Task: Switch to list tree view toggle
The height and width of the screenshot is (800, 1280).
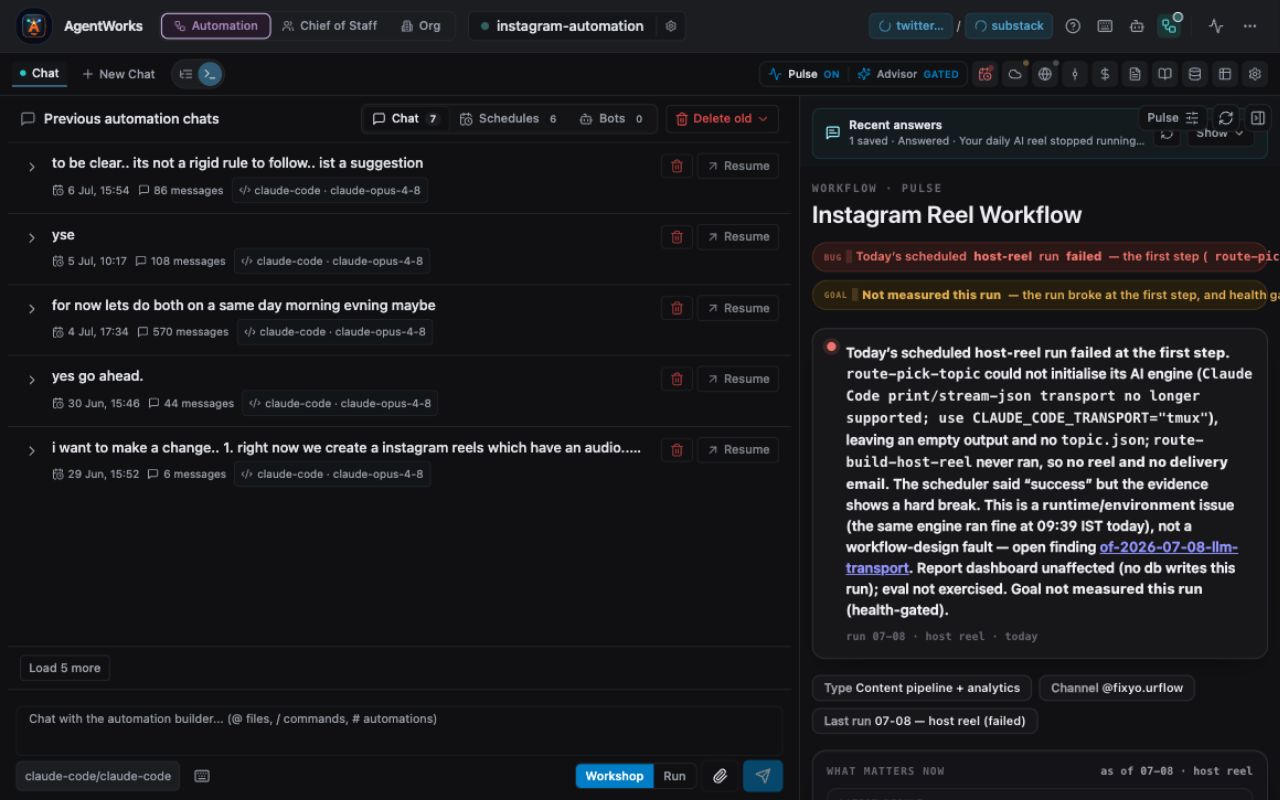Action: [x=186, y=74]
